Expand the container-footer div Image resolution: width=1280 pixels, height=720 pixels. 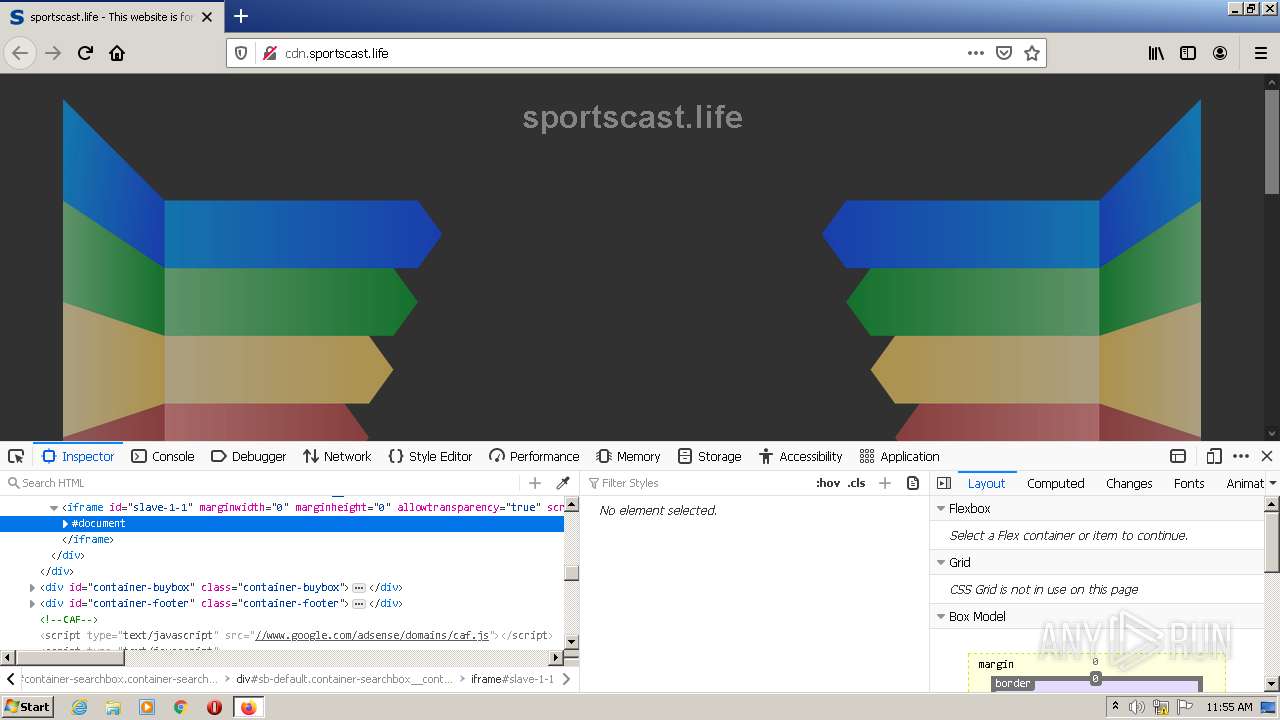pos(33,603)
